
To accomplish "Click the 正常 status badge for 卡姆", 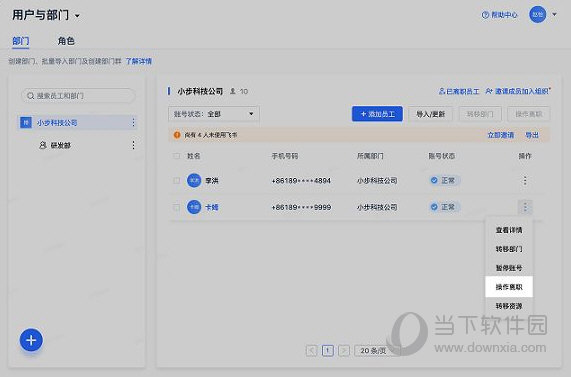I will pyautogui.click(x=444, y=207).
